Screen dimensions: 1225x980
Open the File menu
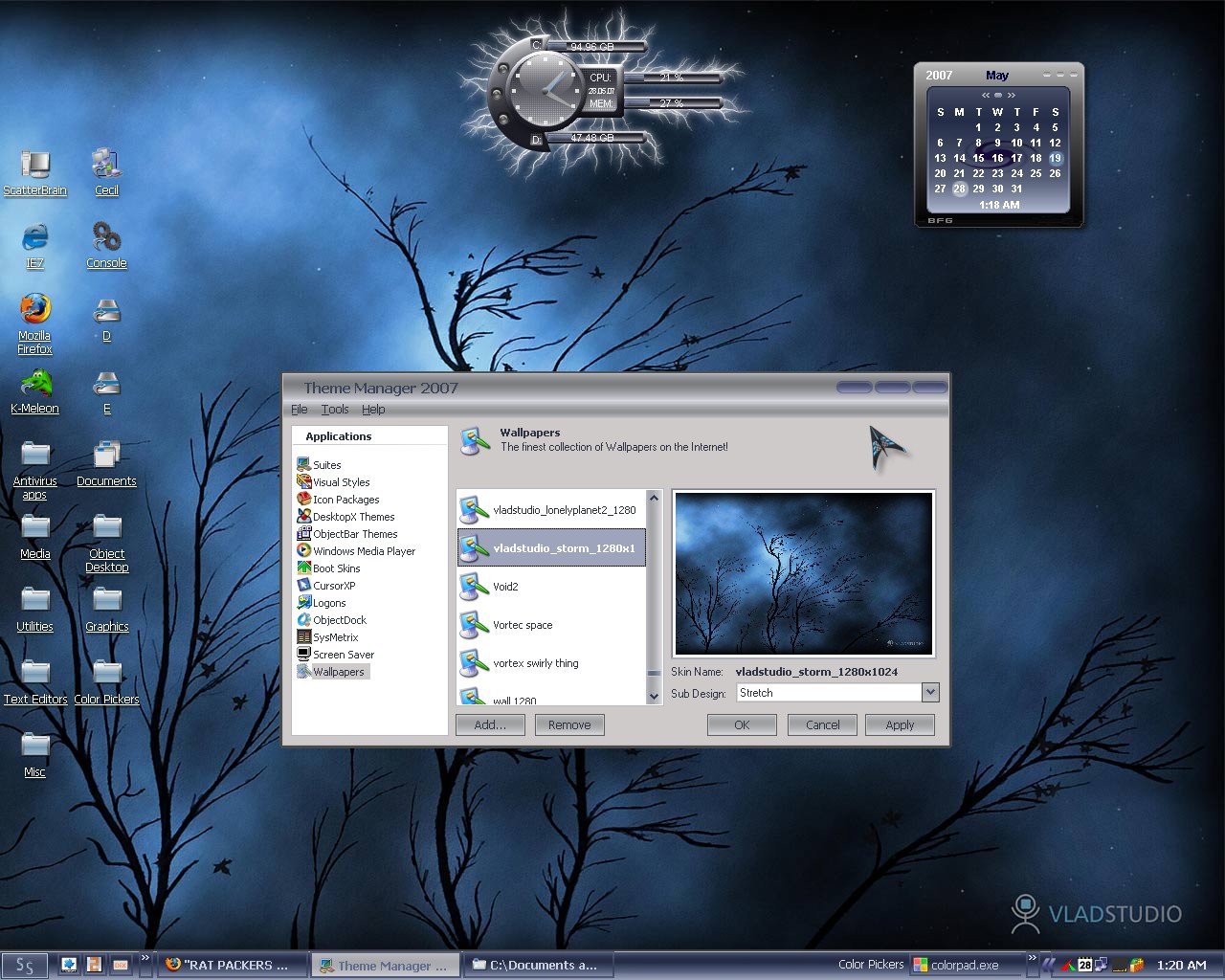click(300, 409)
